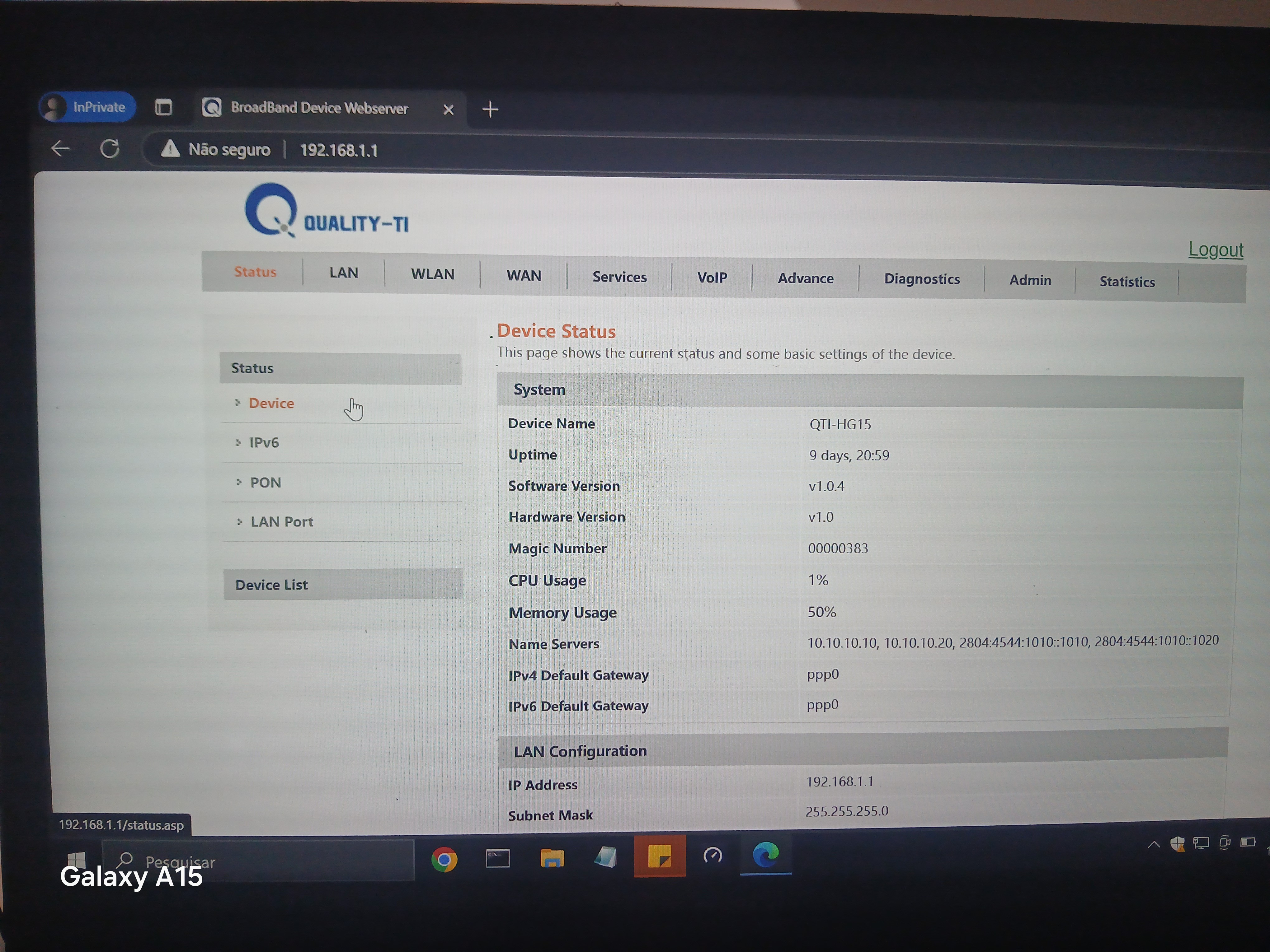Screen dimensions: 1270x952
Task: Show hidden system tray icons
Action: click(1154, 844)
